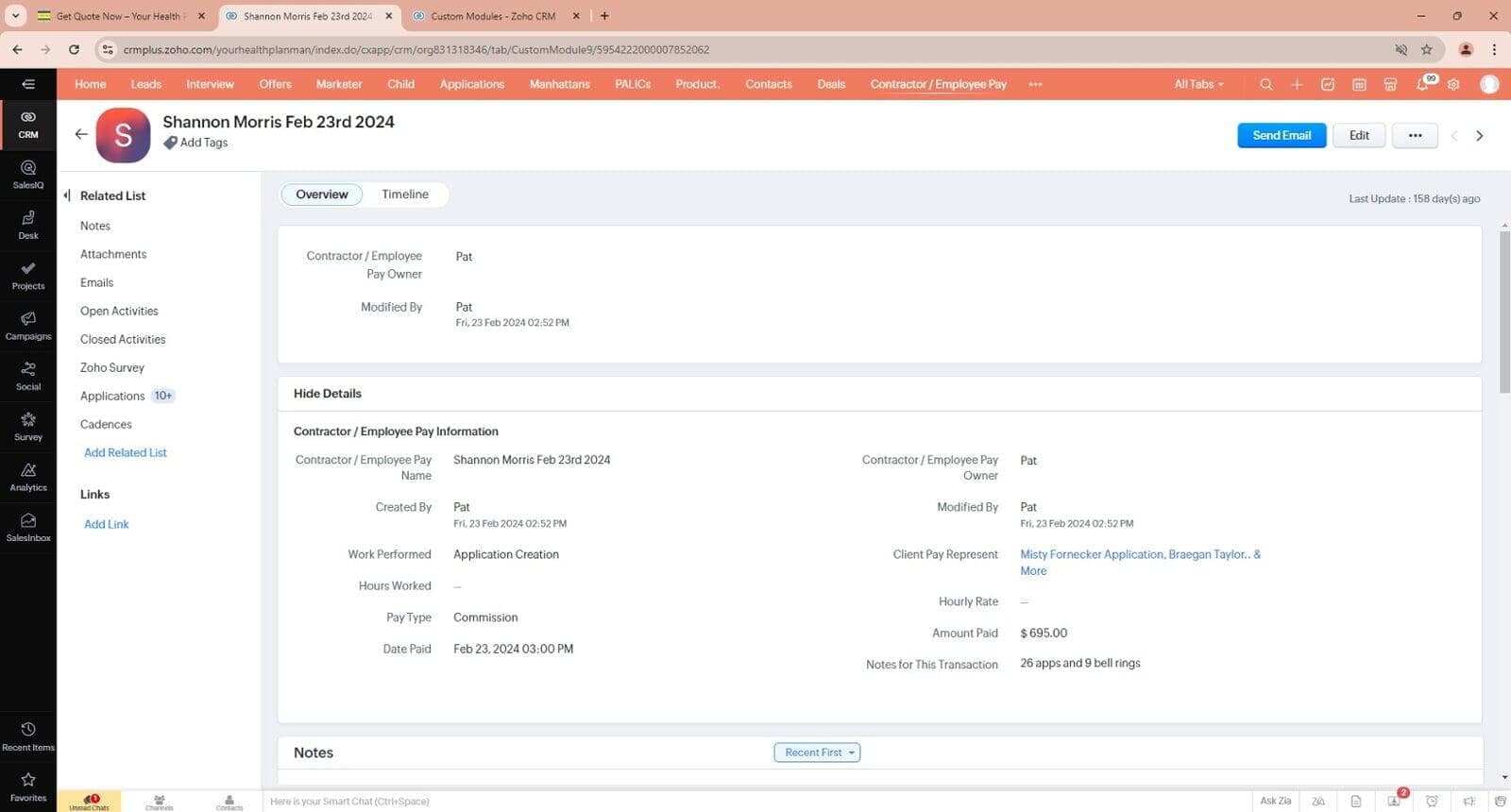The height and width of the screenshot is (812, 1511).
Task: Open the calendar icon in top bar
Action: [1359, 84]
